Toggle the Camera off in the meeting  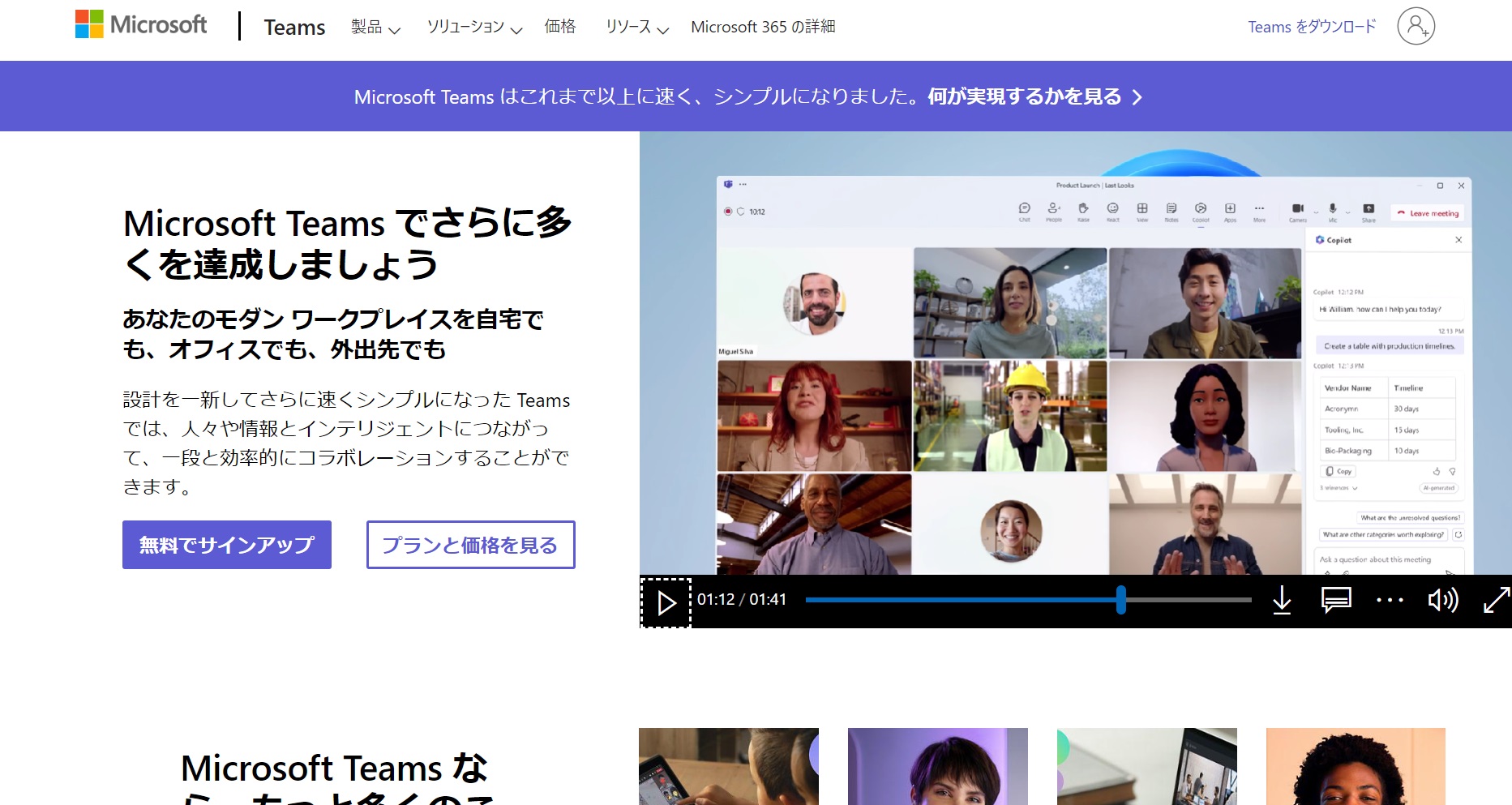coord(1298,209)
